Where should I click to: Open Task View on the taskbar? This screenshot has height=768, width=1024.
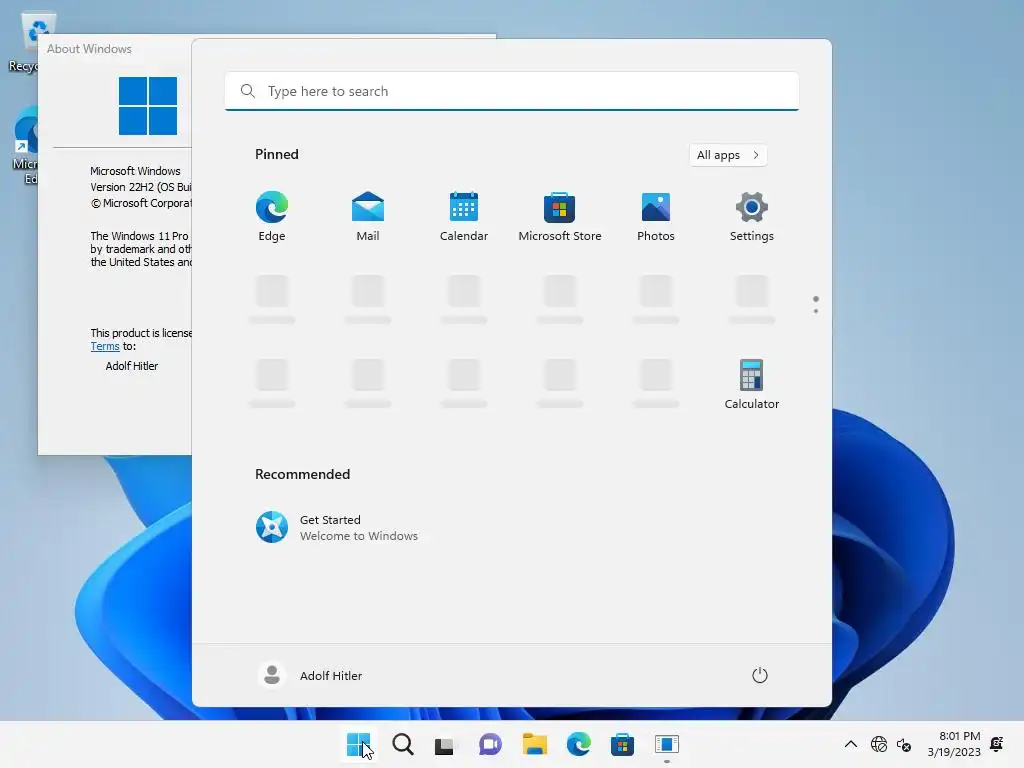[x=445, y=744]
